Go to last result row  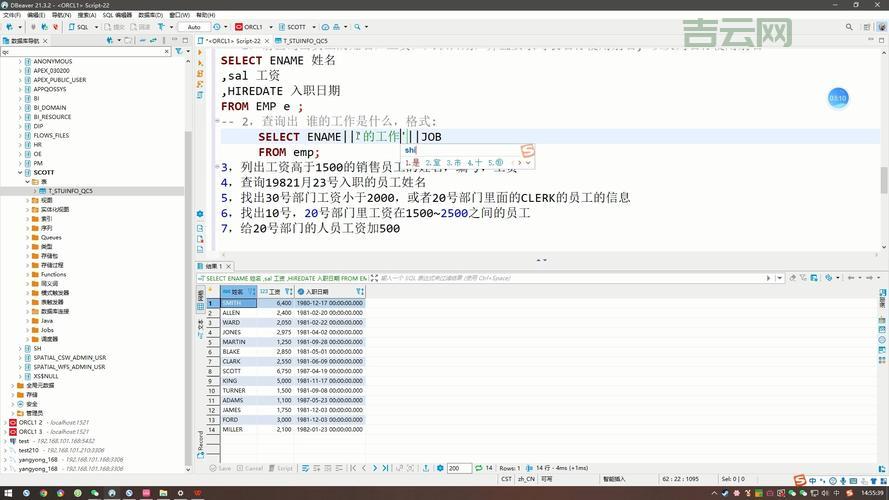pos(386,468)
